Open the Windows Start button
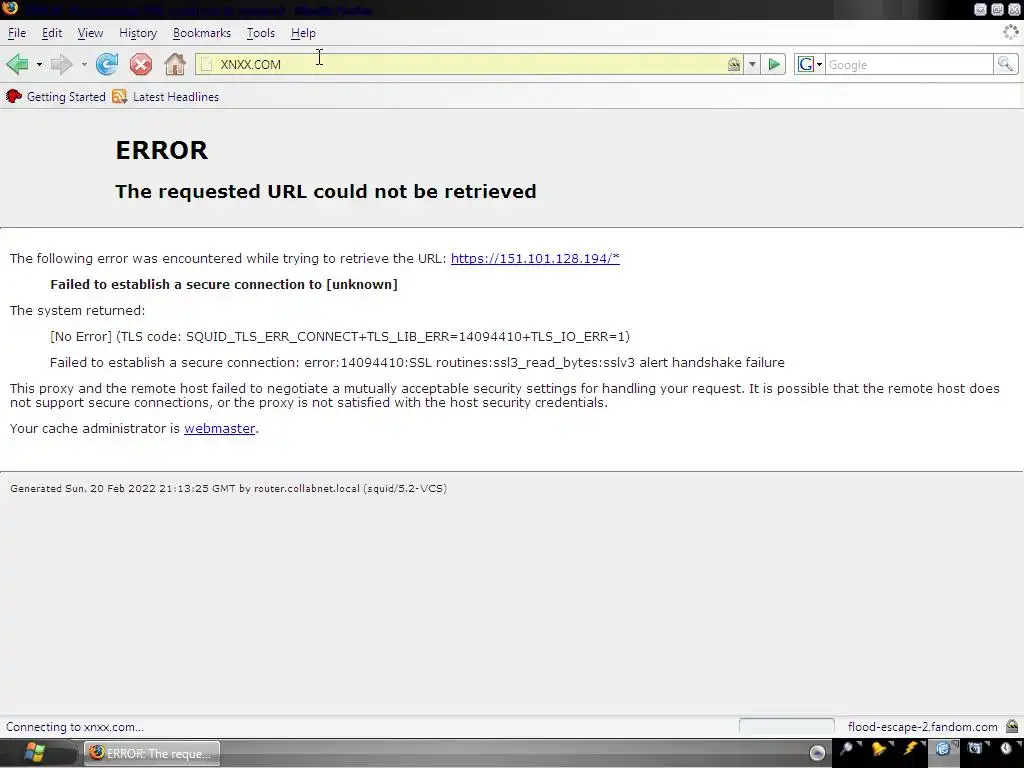 (34, 753)
